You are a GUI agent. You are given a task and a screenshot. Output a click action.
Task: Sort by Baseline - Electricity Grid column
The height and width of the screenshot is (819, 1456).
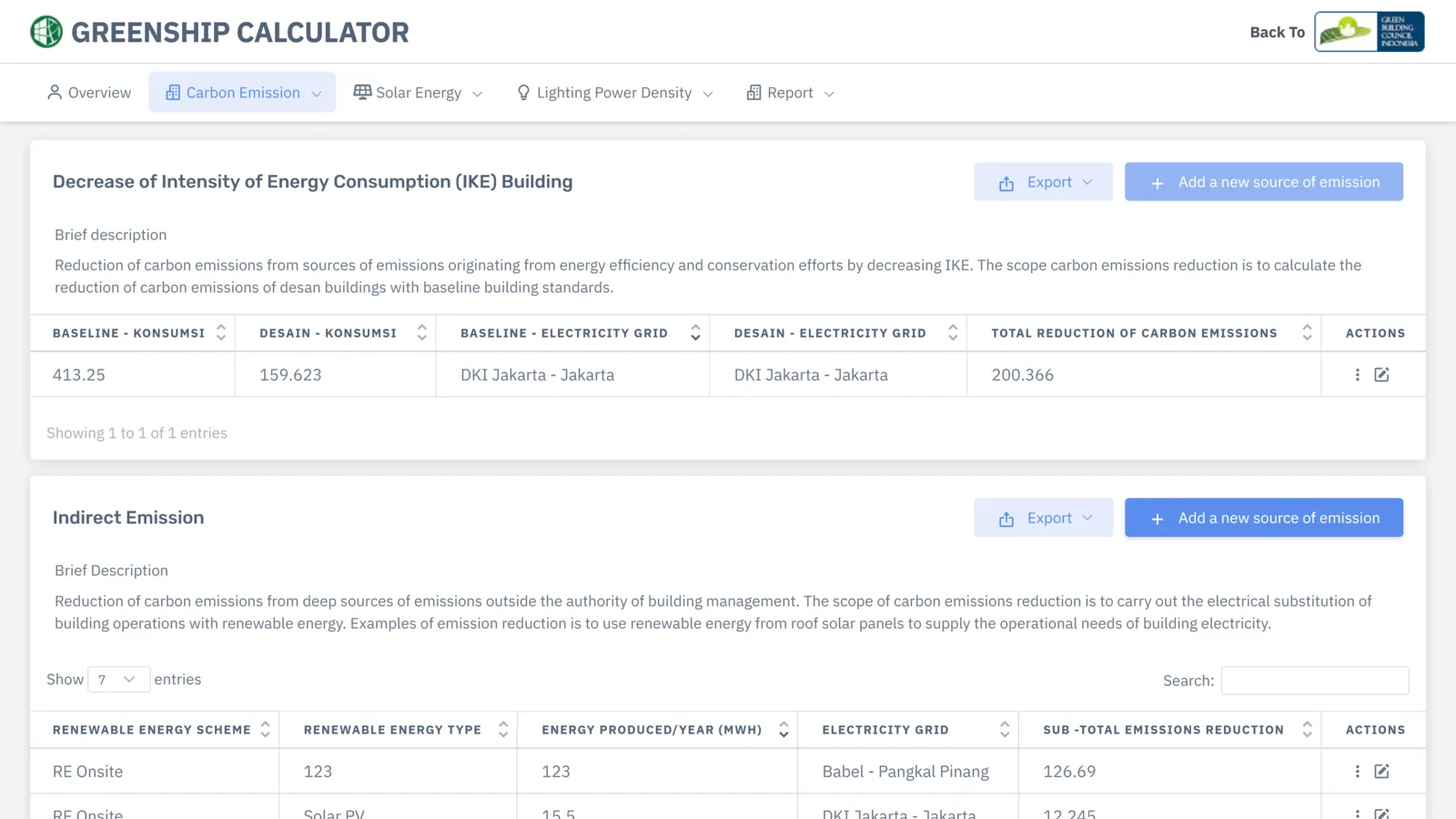572,333
